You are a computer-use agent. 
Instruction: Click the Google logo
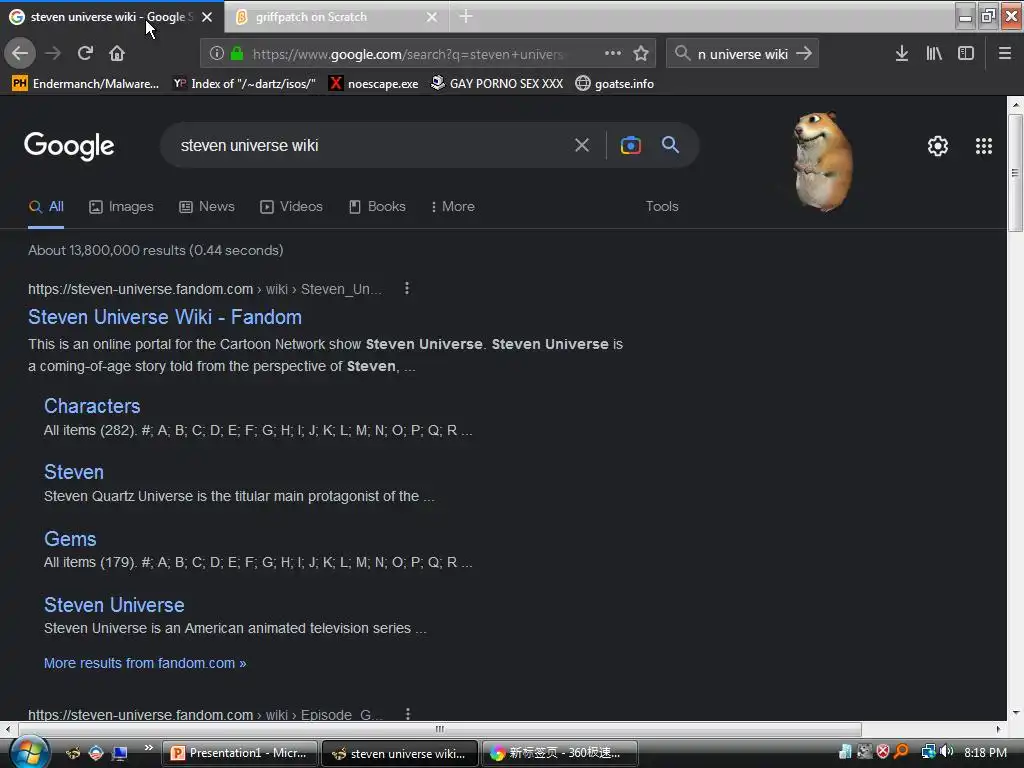(69, 146)
